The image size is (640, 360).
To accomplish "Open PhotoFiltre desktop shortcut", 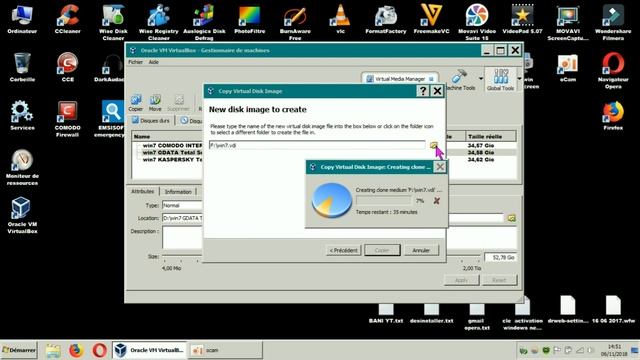I will point(249,19).
